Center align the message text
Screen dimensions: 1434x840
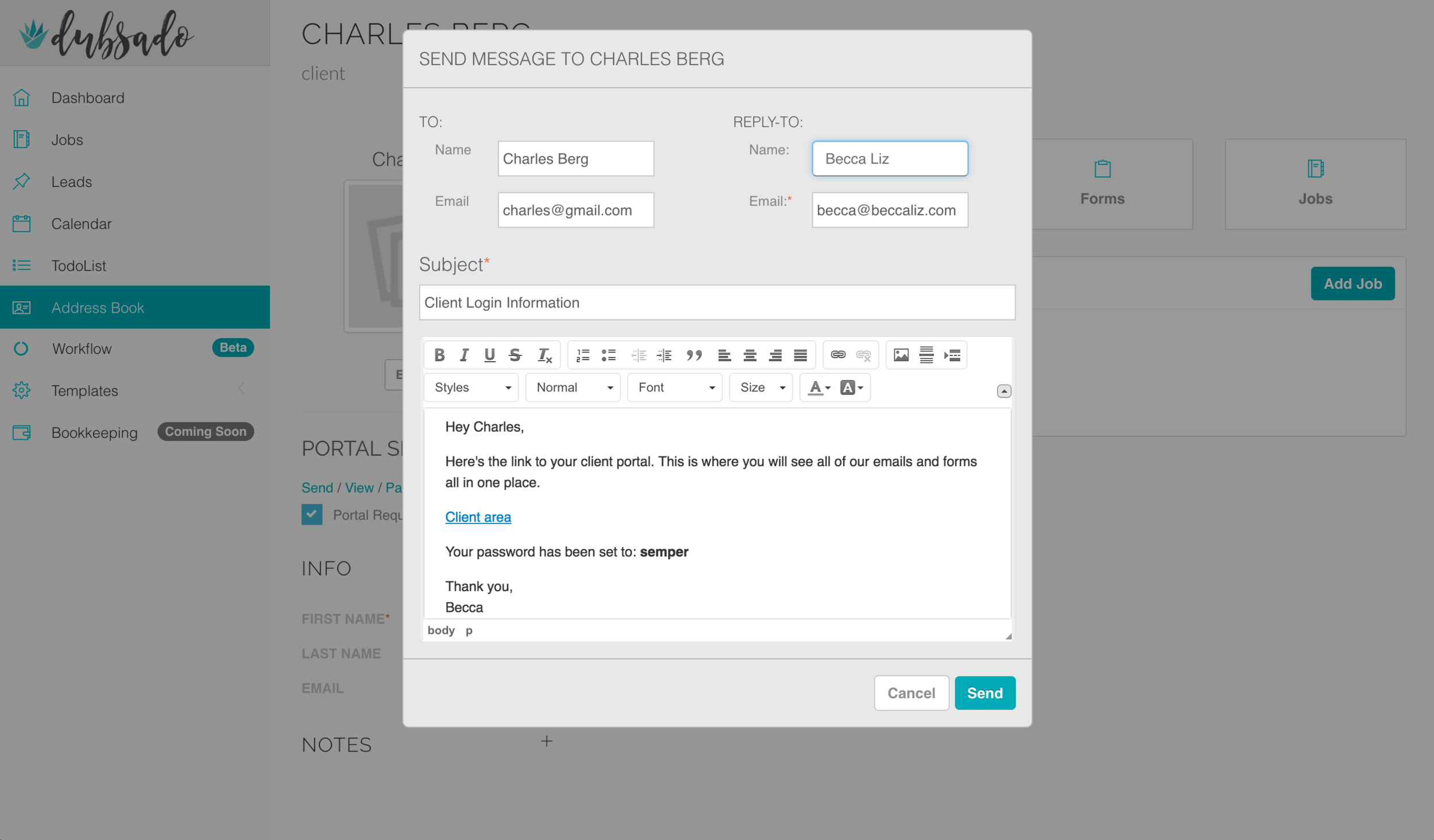pyautogui.click(x=749, y=355)
